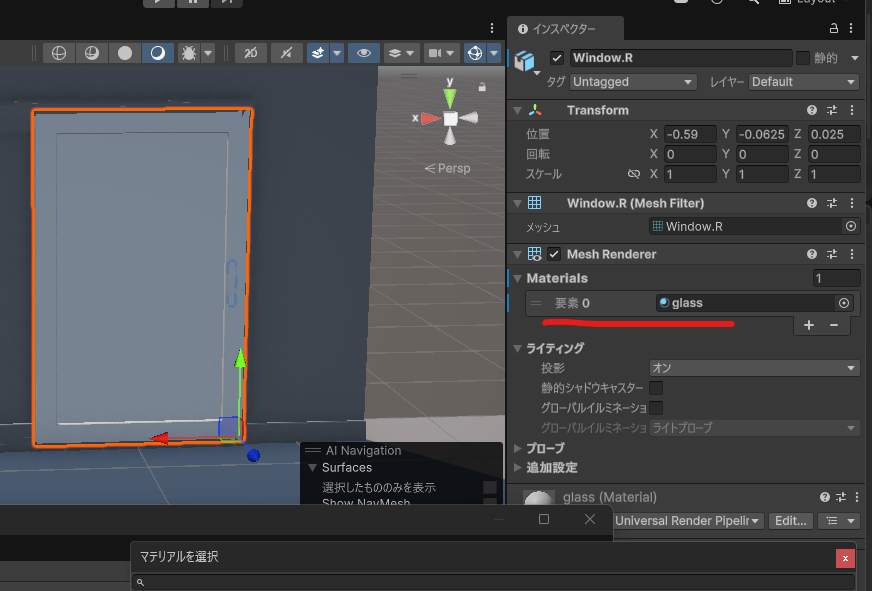This screenshot has width=872, height=591.
Task: Edit position X field -0.59
Action: (690, 134)
